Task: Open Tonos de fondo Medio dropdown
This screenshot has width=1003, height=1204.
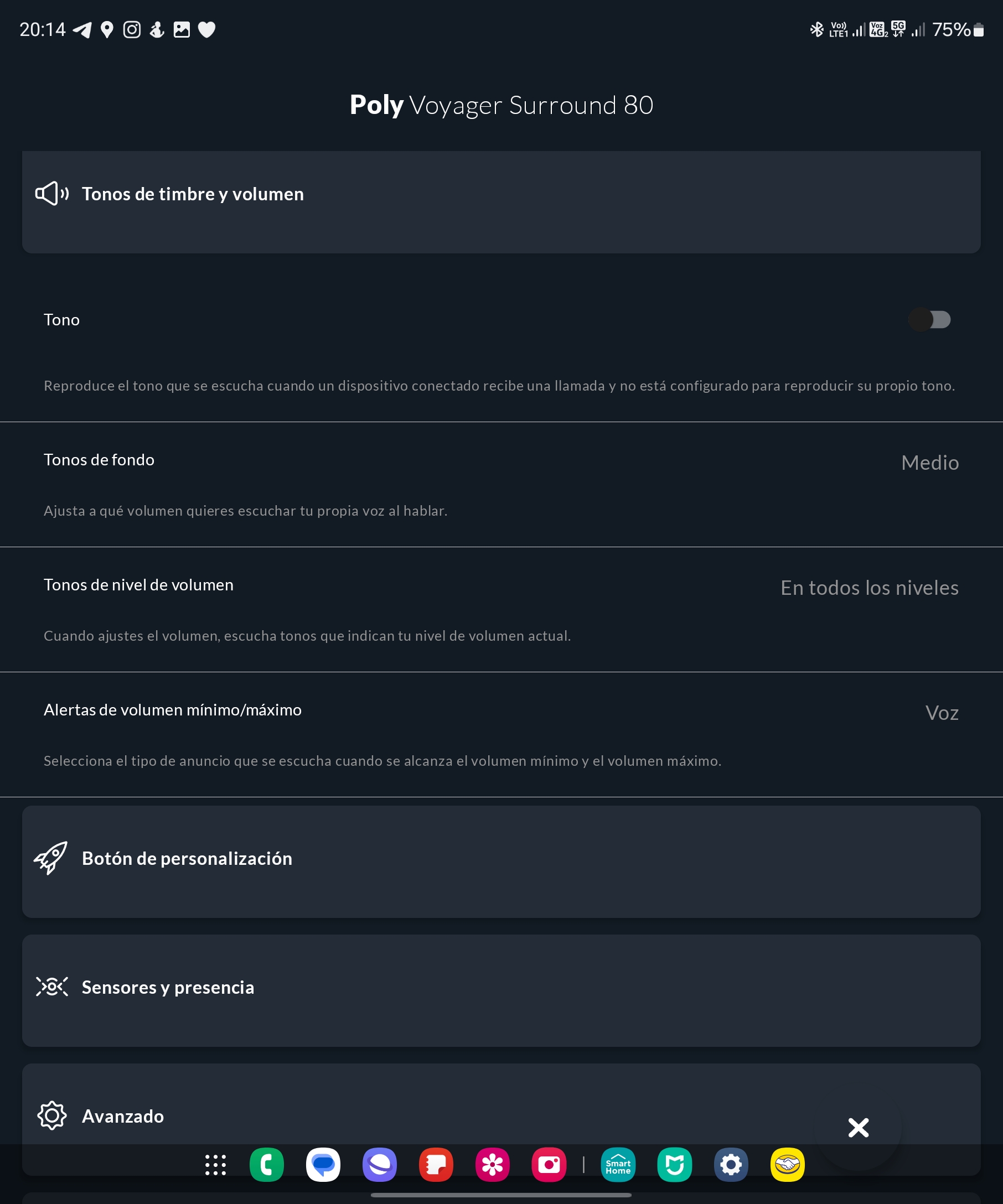Action: [x=929, y=463]
